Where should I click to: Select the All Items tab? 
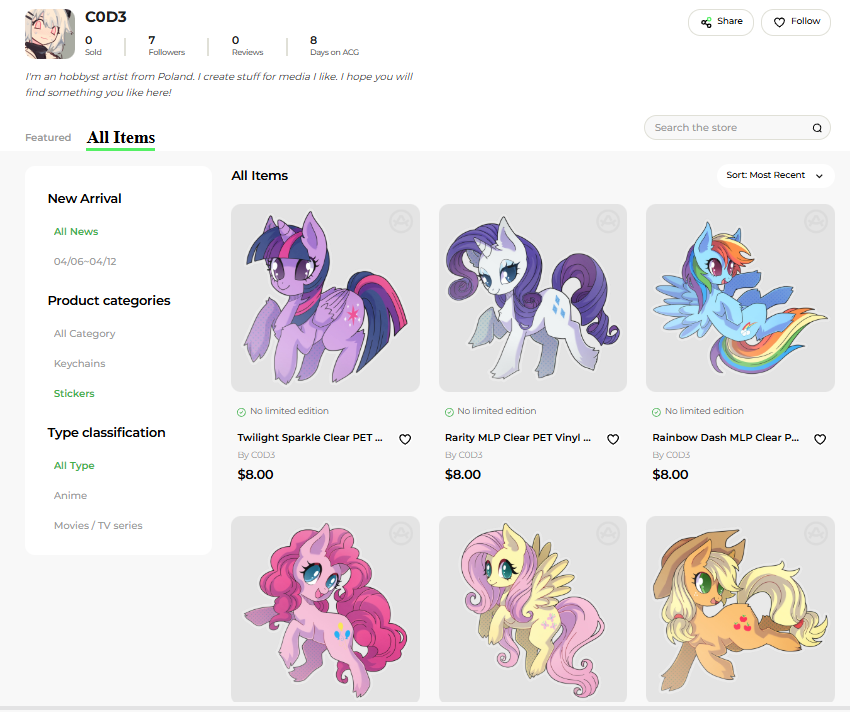121,137
